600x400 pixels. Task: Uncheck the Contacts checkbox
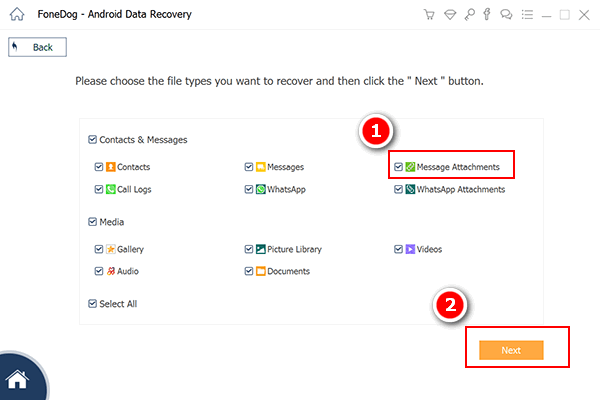pos(99,167)
